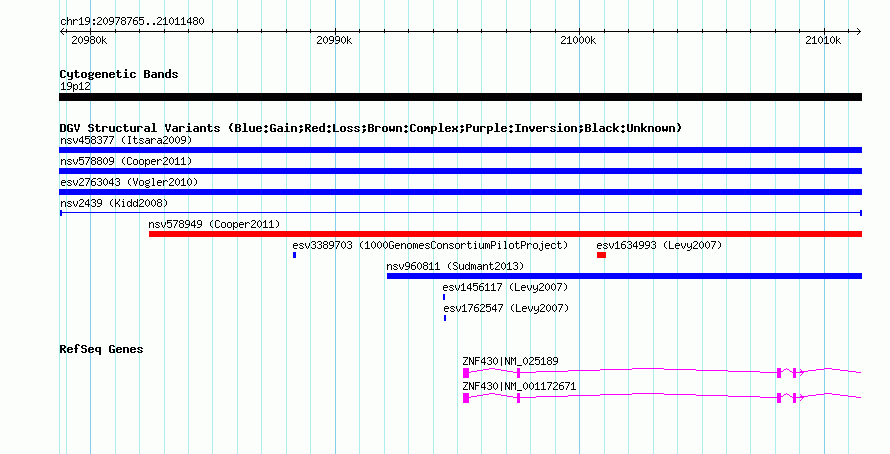Open the Cytogenetic Bands track title
Viewport: 890px width, 454px height.
[x=119, y=74]
